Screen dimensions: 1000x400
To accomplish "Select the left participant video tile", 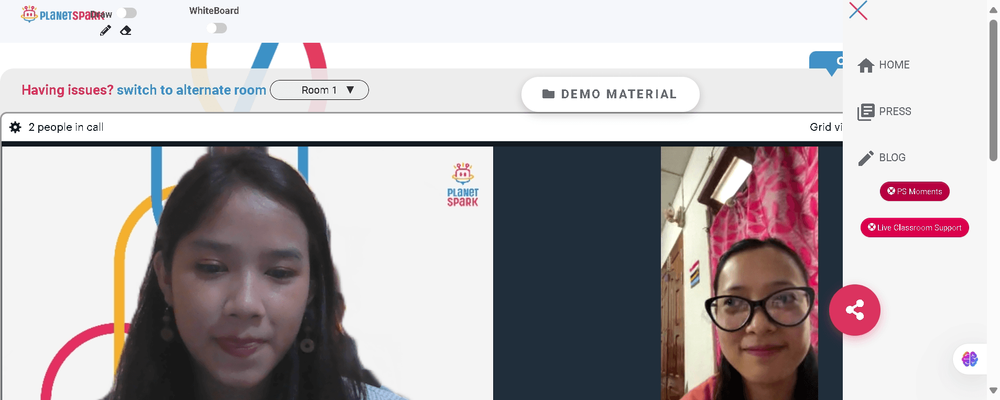I will coord(247,273).
